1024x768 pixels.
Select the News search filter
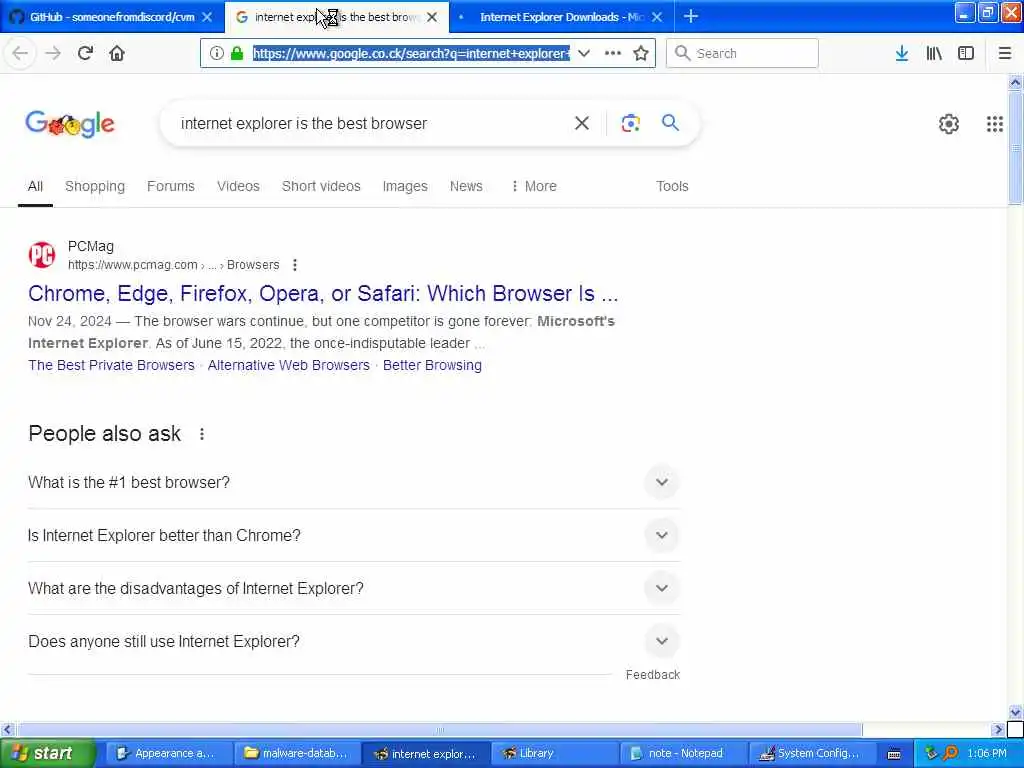tap(466, 186)
